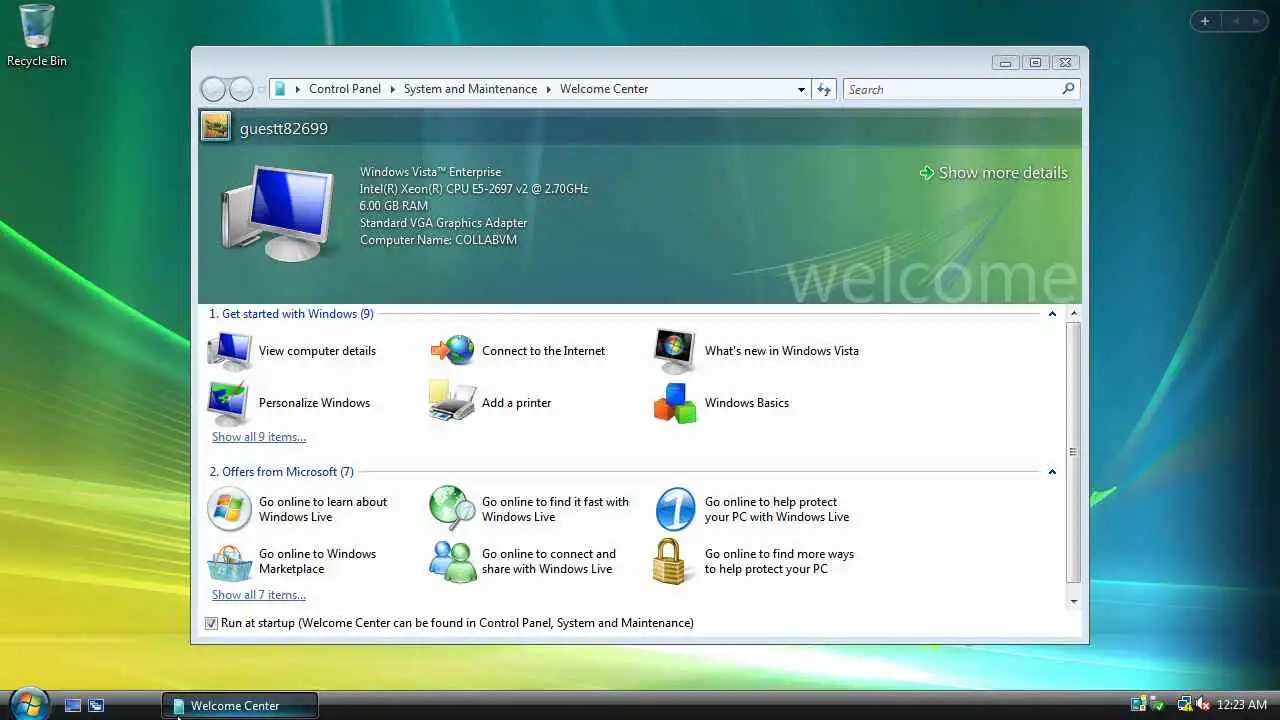Click in the Search input field
The width and height of the screenshot is (1280, 720).
tap(952, 89)
